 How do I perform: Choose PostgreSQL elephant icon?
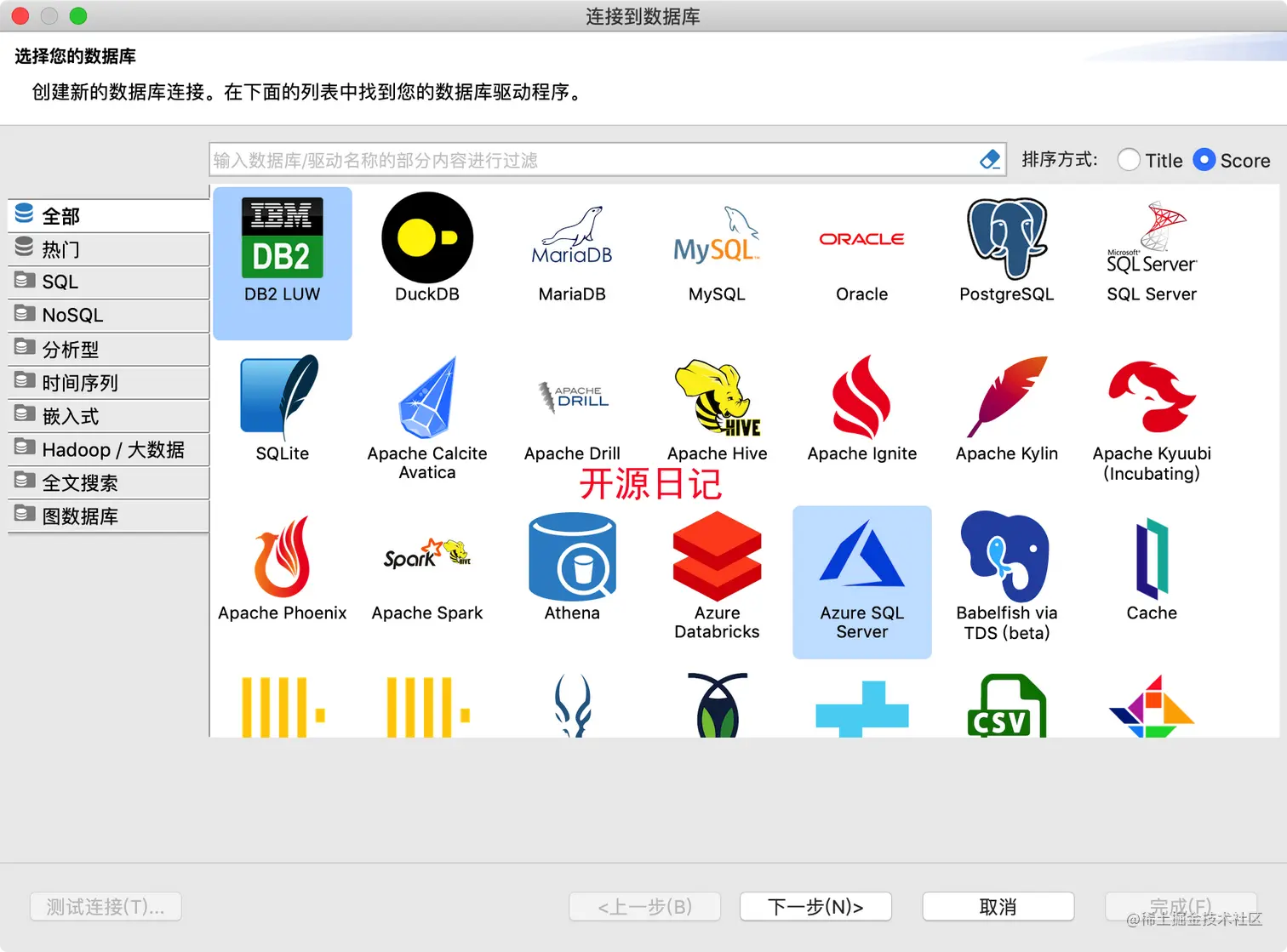1007,248
